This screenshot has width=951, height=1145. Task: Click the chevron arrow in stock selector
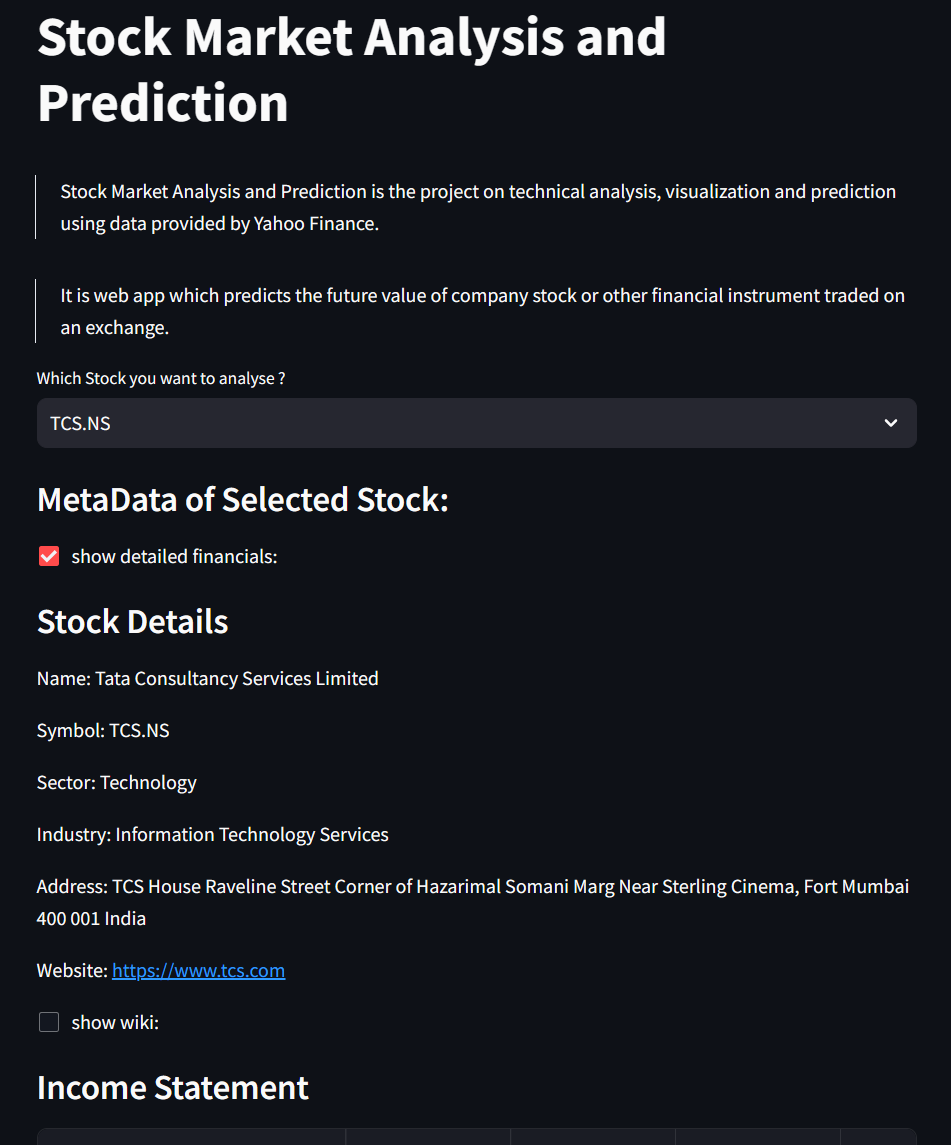(890, 423)
